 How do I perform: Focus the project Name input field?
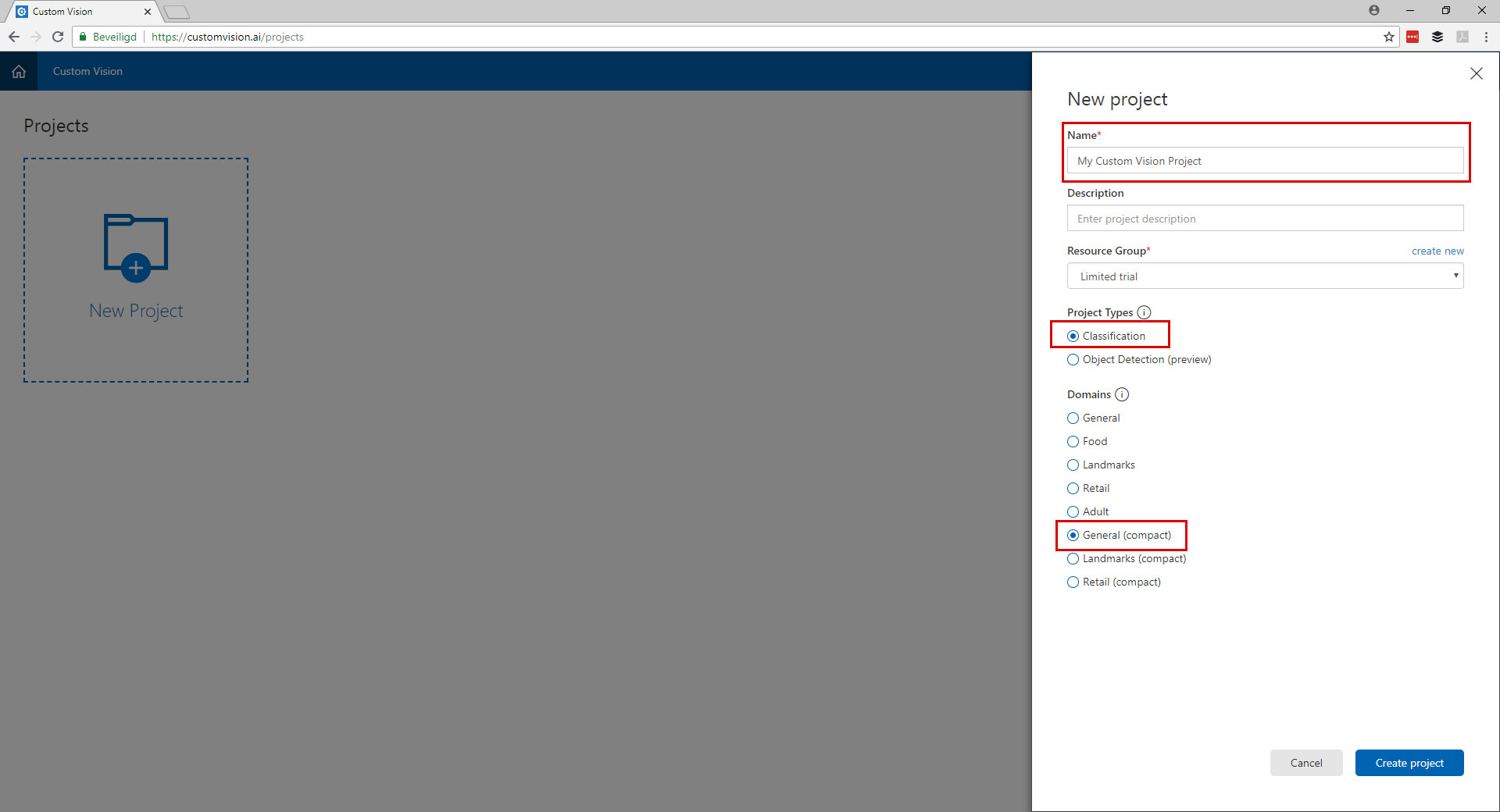coord(1265,161)
